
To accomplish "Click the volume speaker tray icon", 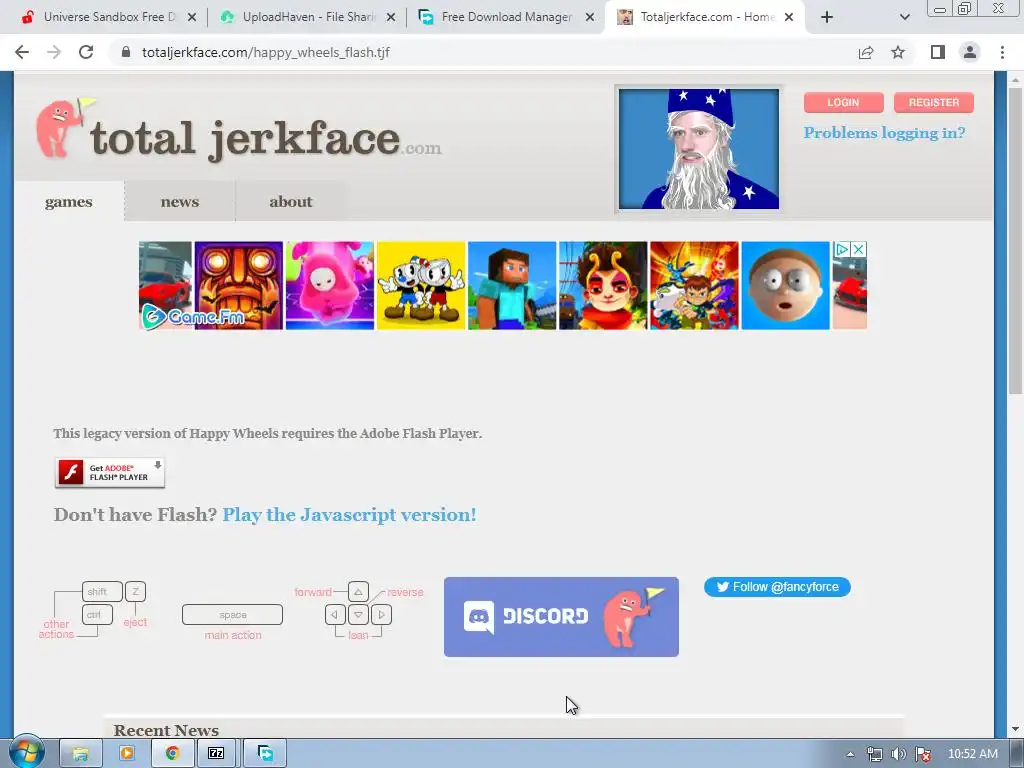I will [x=899, y=754].
